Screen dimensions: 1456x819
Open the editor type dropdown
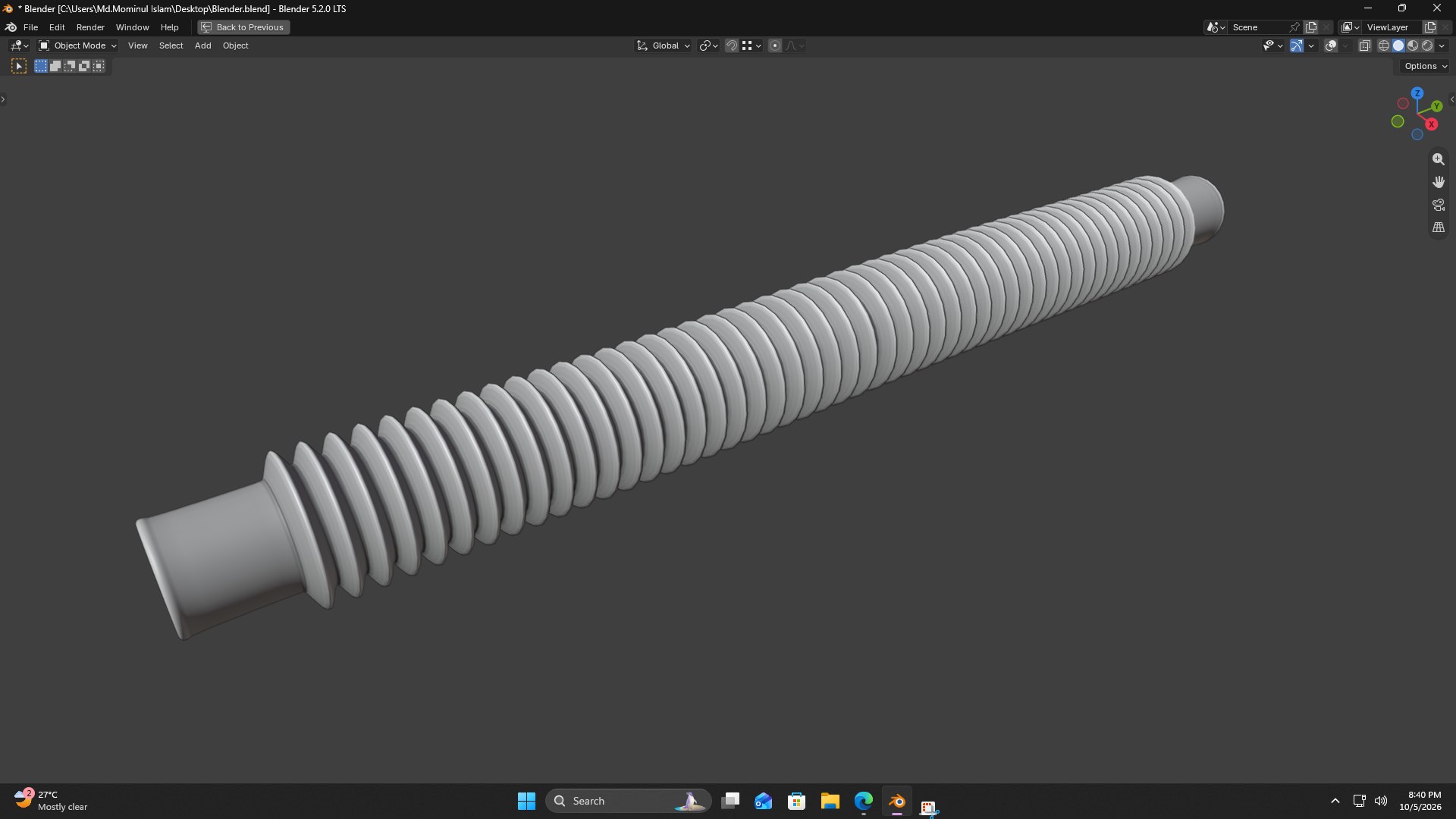point(19,46)
